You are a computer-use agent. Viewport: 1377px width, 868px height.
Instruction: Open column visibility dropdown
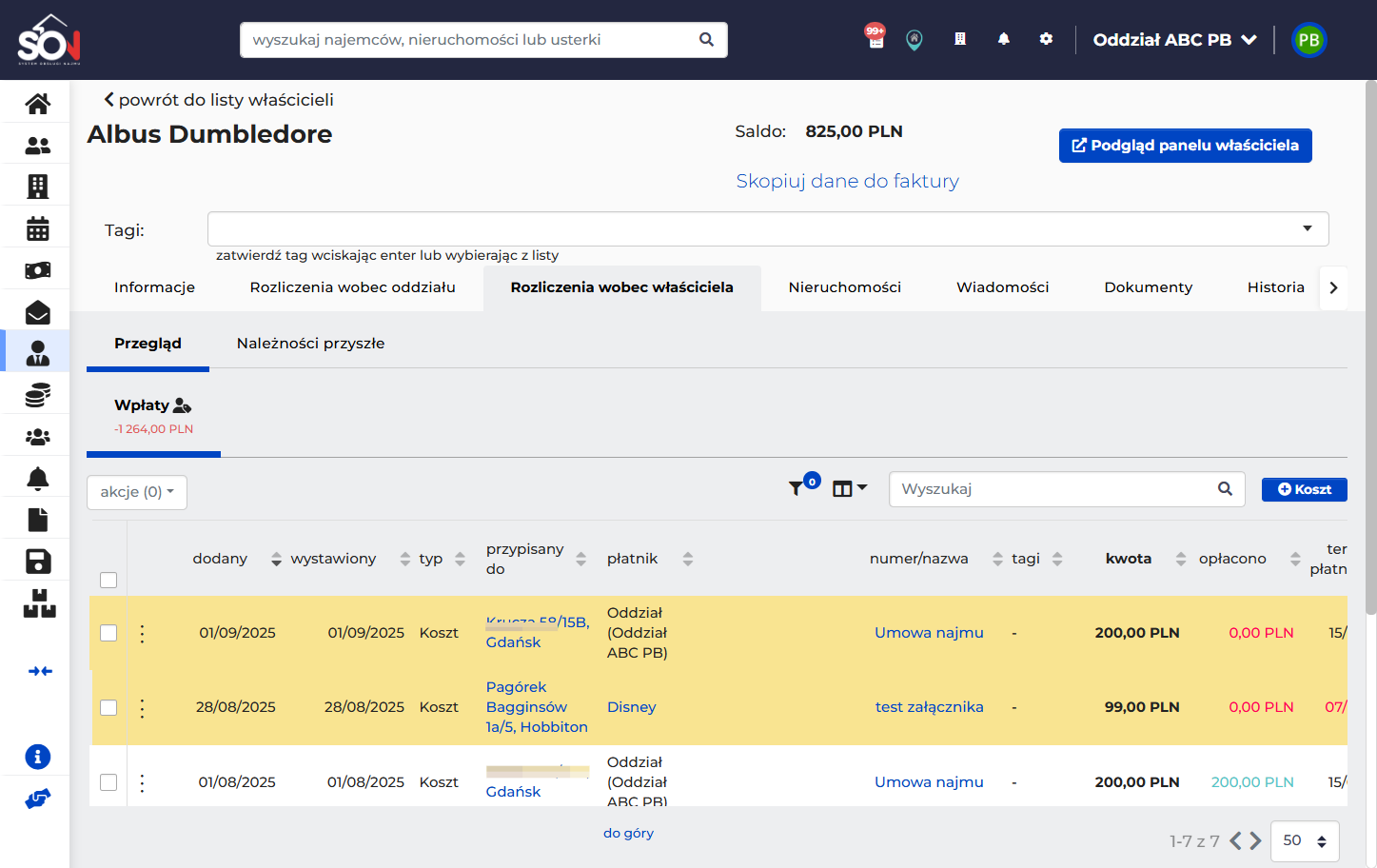click(850, 488)
